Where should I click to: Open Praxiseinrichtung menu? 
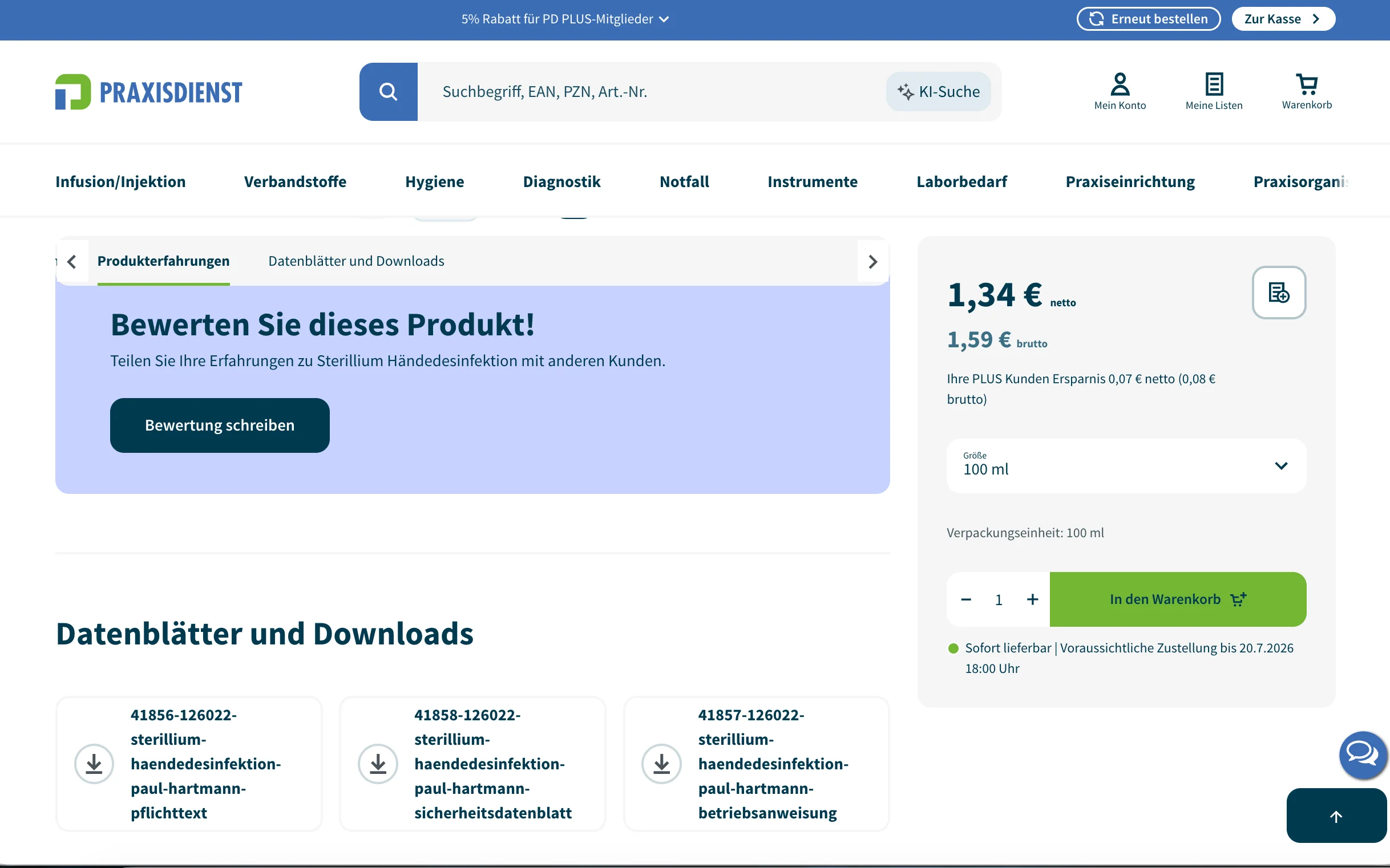tap(1130, 181)
